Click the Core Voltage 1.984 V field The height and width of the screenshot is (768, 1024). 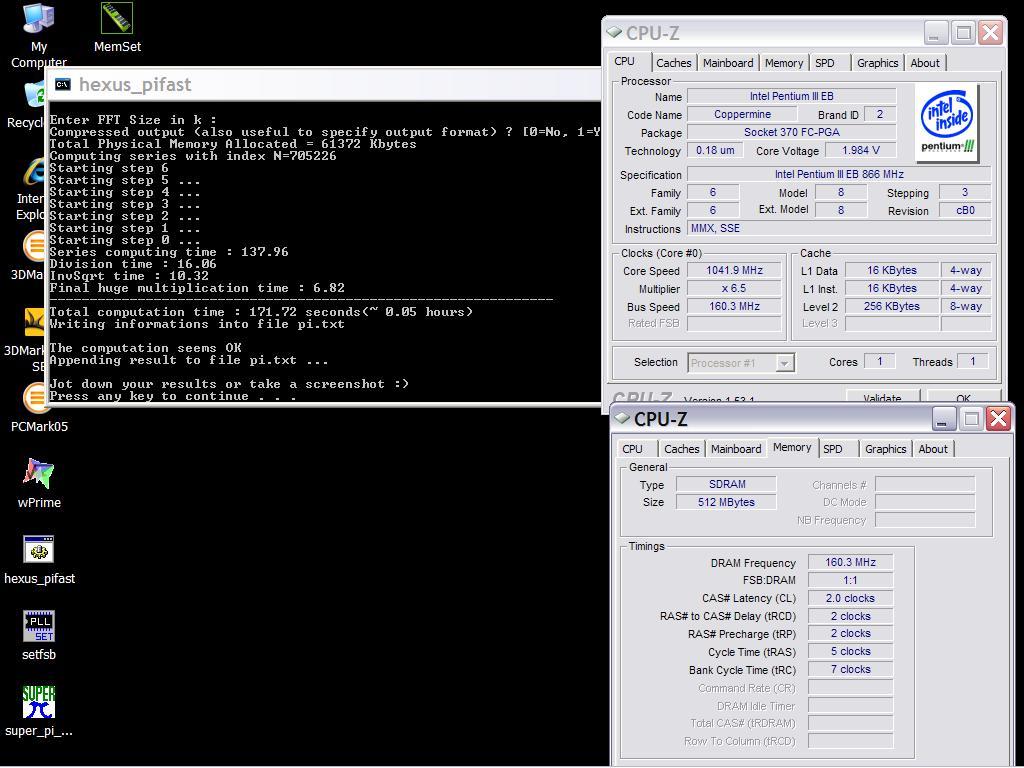860,150
